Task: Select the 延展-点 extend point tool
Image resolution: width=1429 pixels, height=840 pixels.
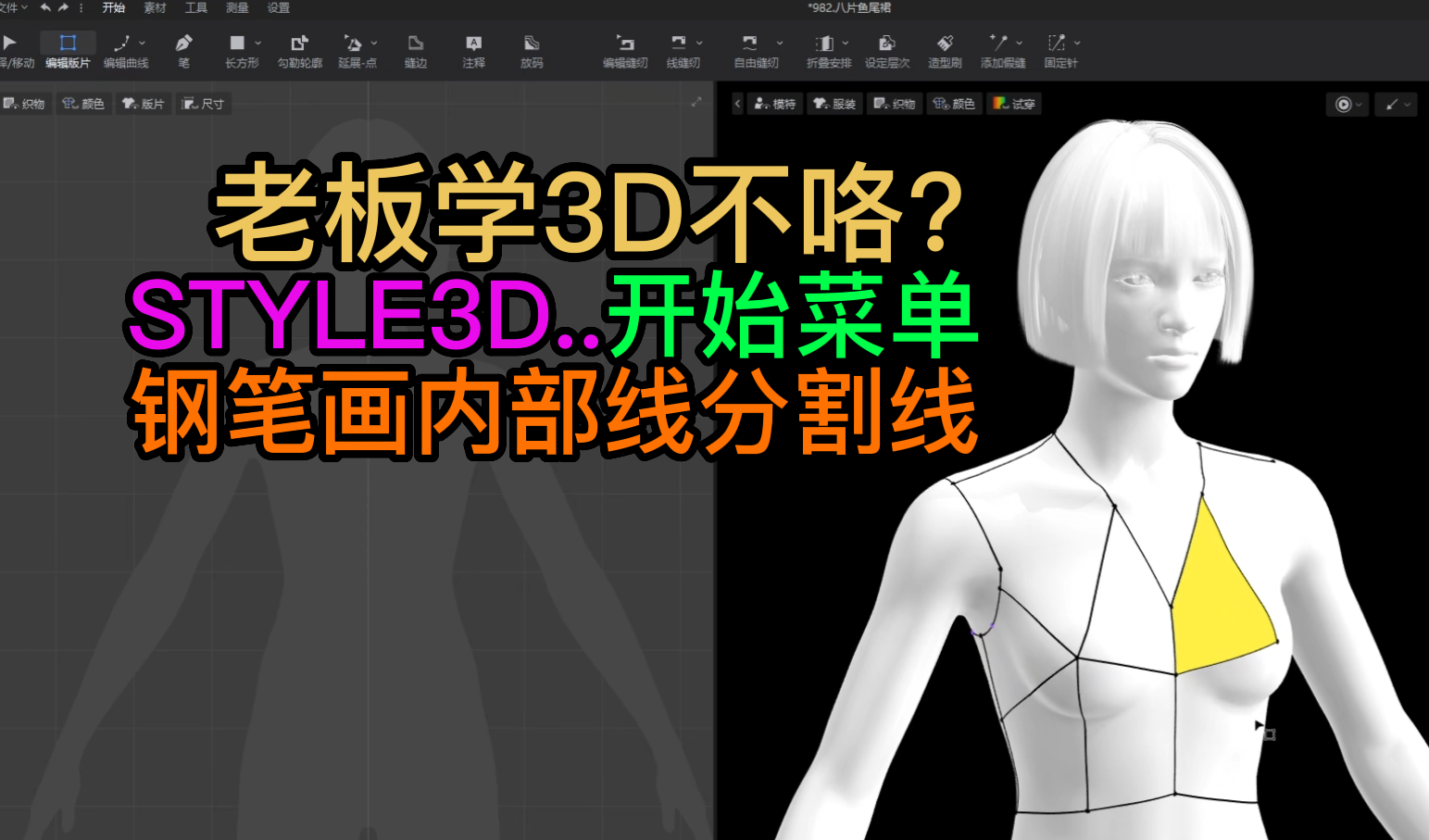Action: (x=357, y=51)
